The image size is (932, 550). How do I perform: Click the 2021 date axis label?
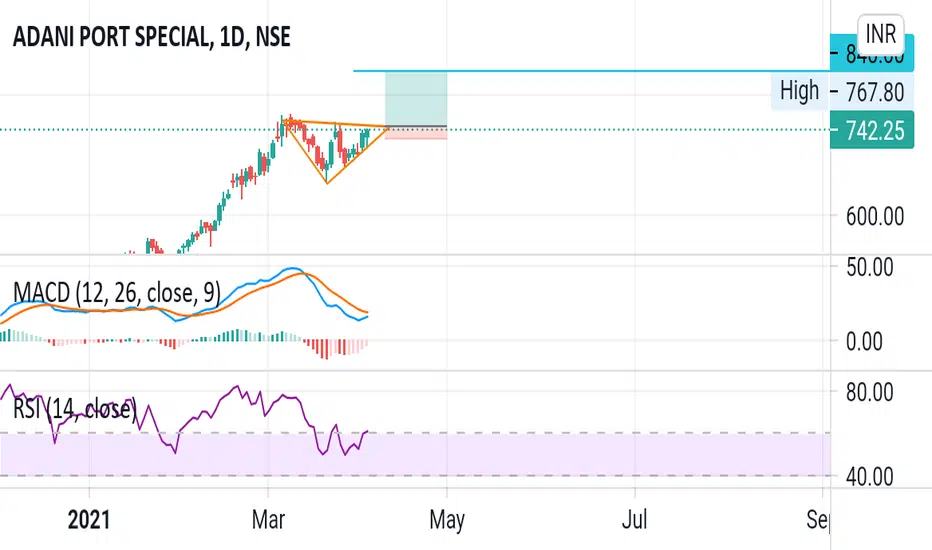[89, 520]
